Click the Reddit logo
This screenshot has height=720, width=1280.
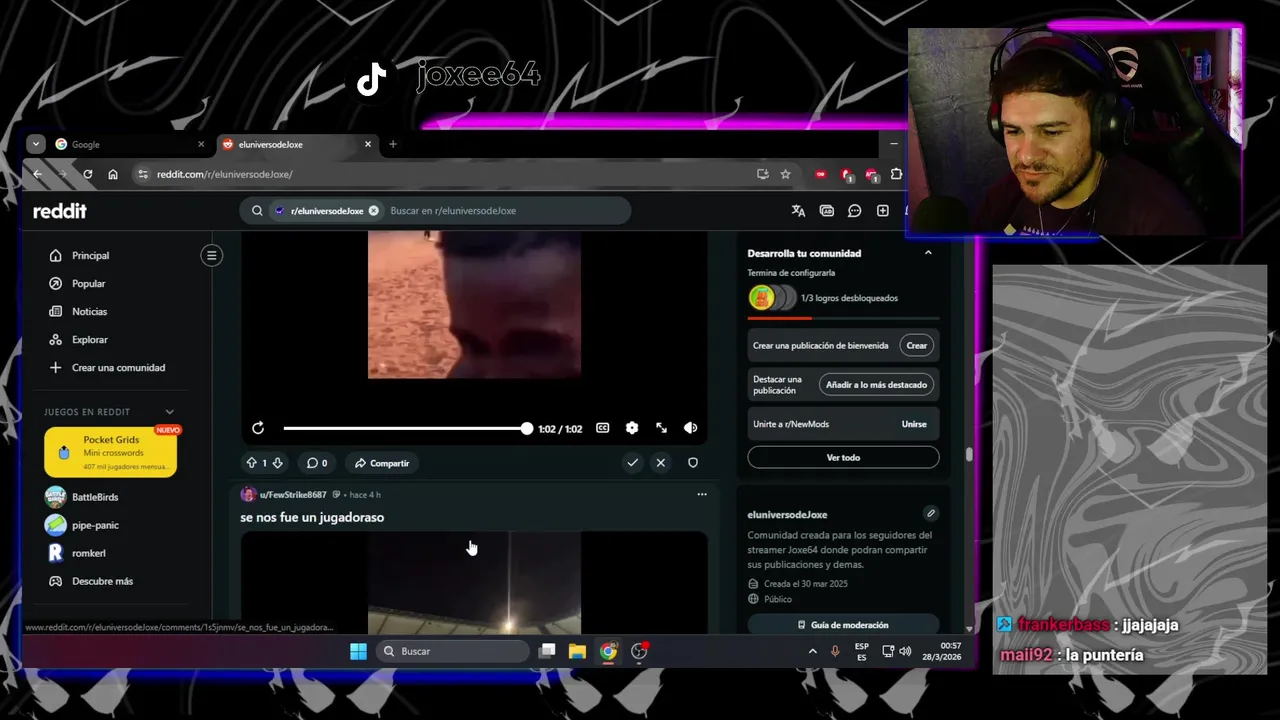[60, 211]
